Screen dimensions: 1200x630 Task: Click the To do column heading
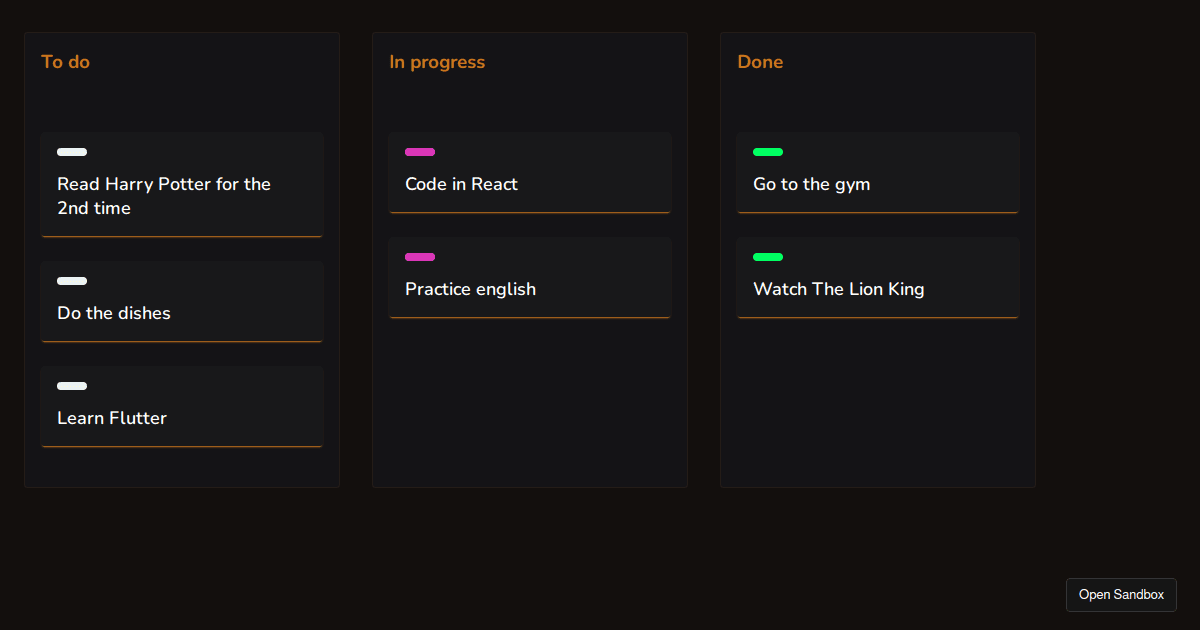(65, 62)
